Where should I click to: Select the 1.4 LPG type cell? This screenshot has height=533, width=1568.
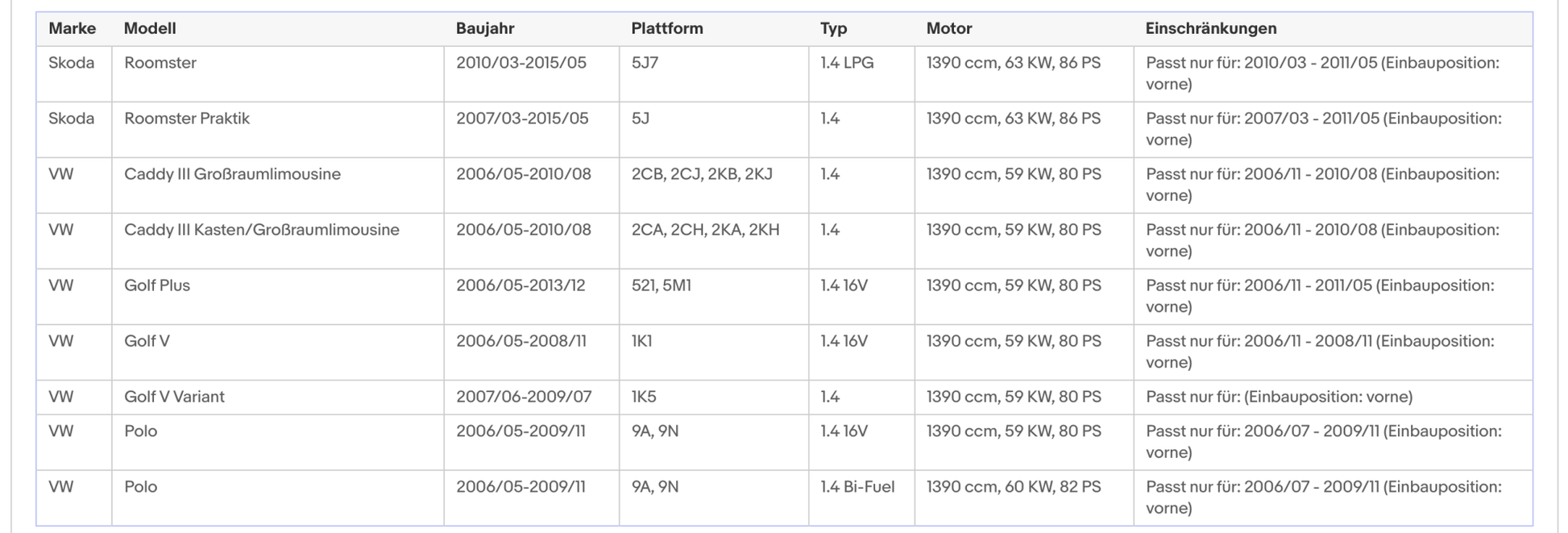coord(847,63)
